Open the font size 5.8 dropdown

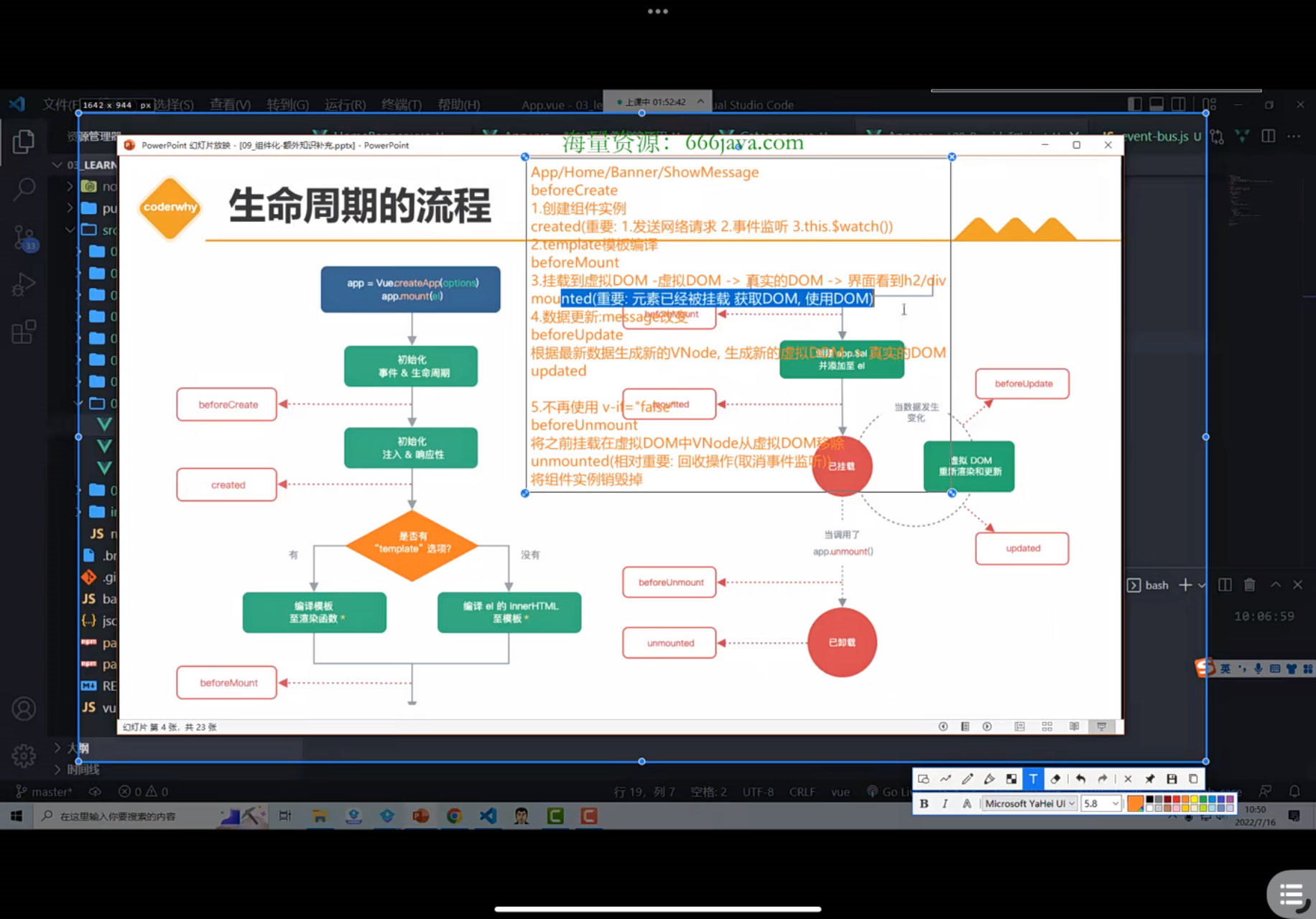(x=1101, y=803)
